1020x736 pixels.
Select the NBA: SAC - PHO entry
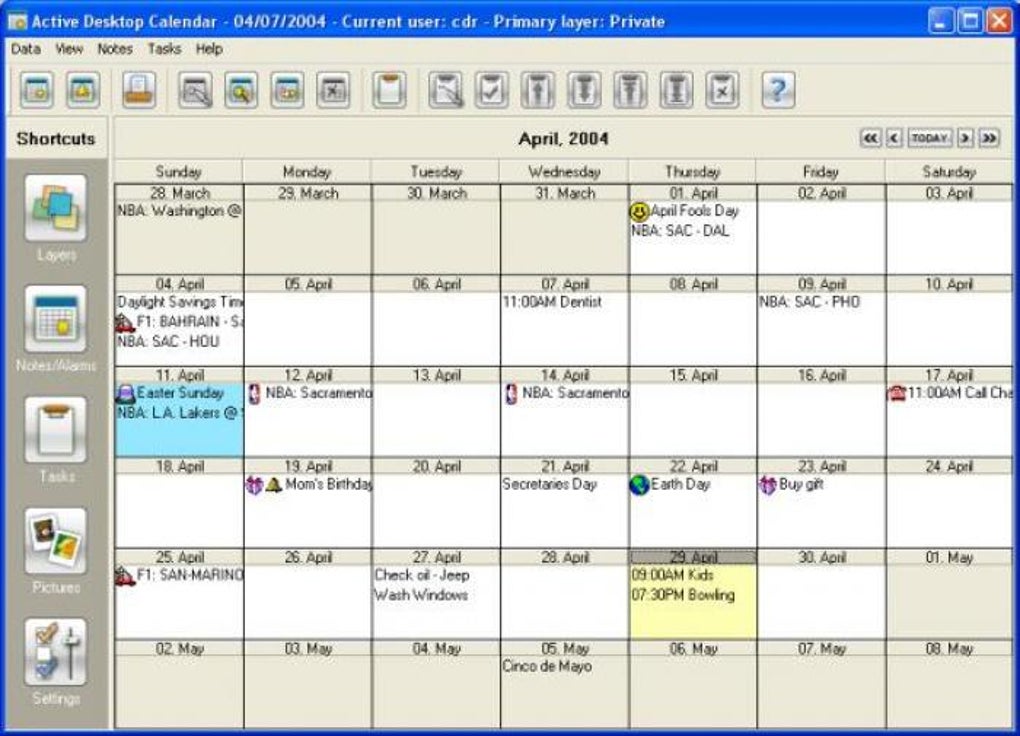pyautogui.click(x=810, y=302)
